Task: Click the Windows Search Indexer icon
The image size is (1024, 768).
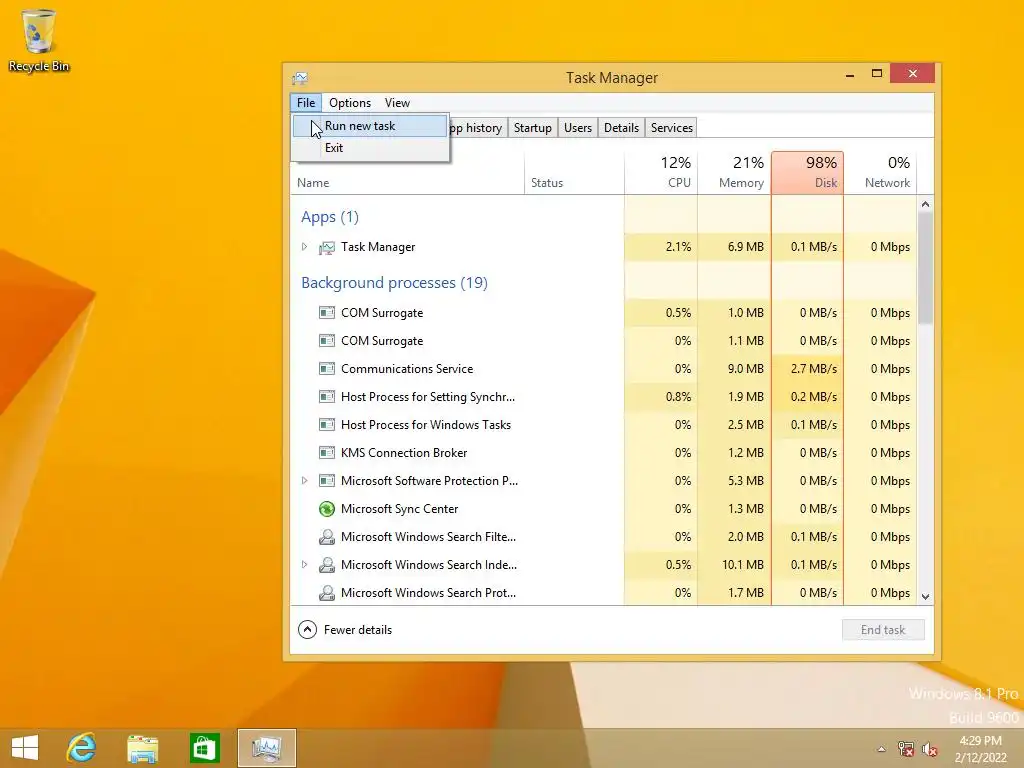Action: [x=327, y=565]
